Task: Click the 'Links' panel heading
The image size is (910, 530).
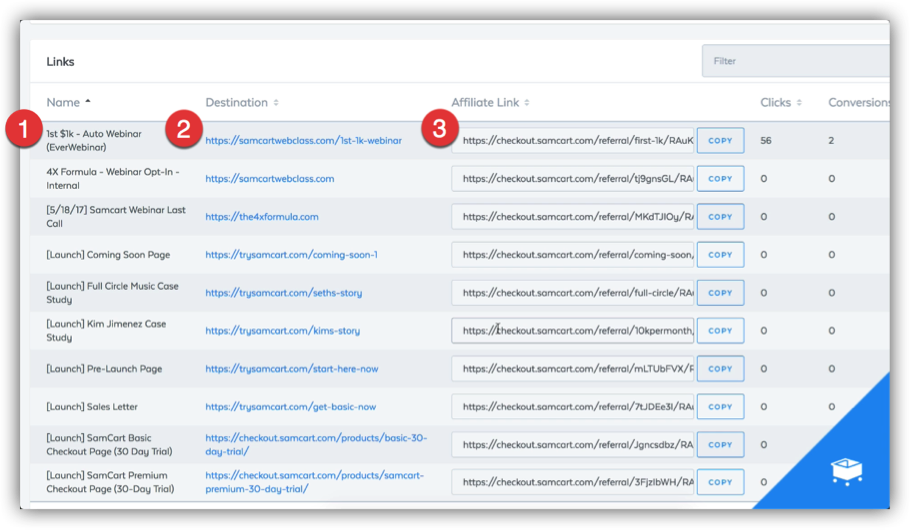Action: (60, 62)
